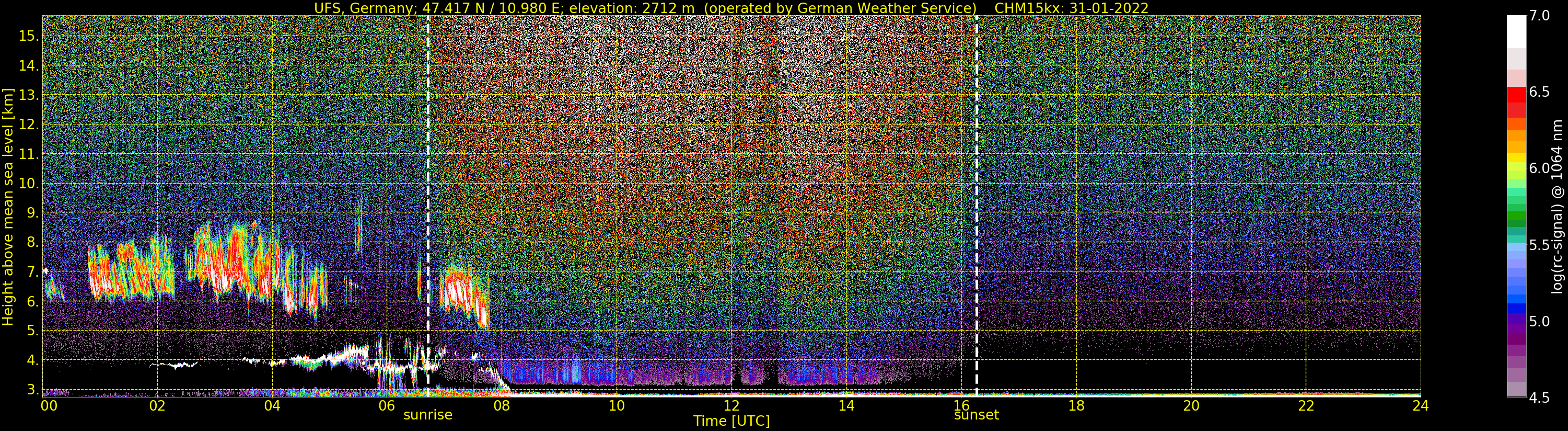
Task: Click the 11. height tick label
Action: click(29, 154)
